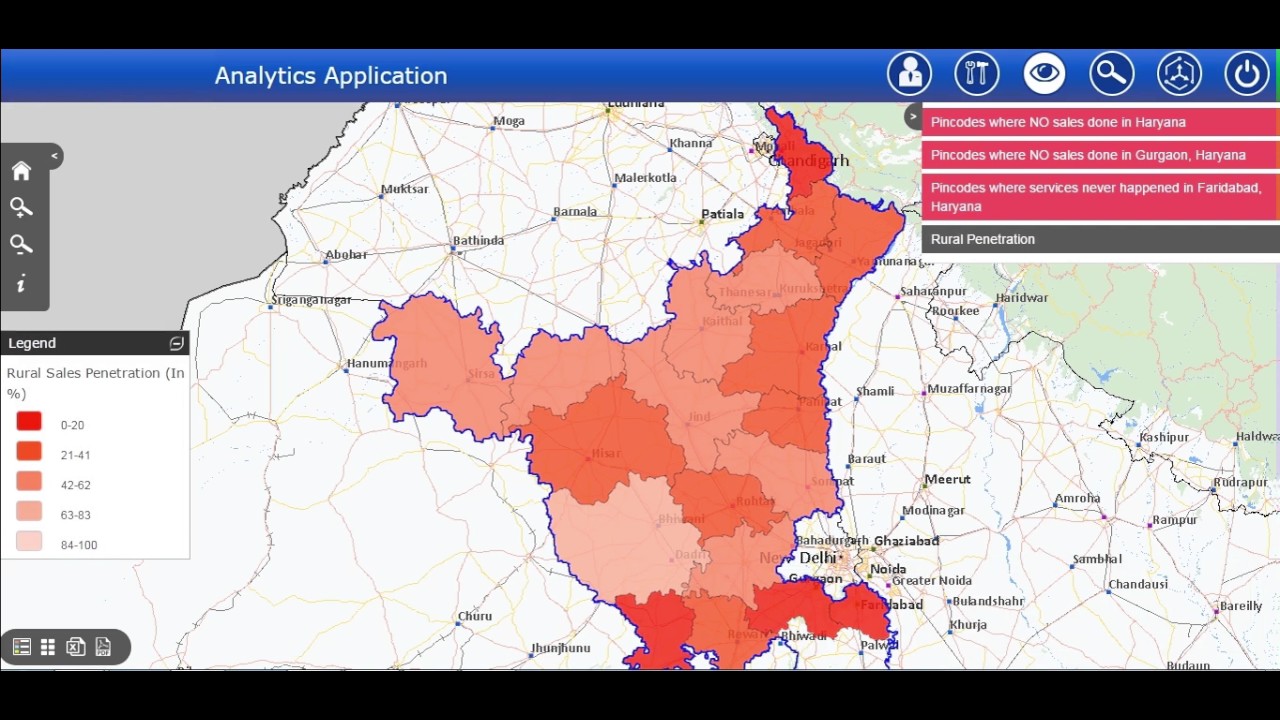The image size is (1280, 720).
Task: Click the 'Rural Sales Penetration (In %)' legend heading
Action: (x=95, y=383)
